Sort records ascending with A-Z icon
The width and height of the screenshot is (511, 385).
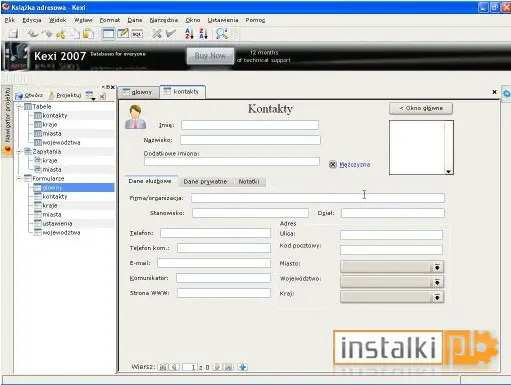[189, 34]
